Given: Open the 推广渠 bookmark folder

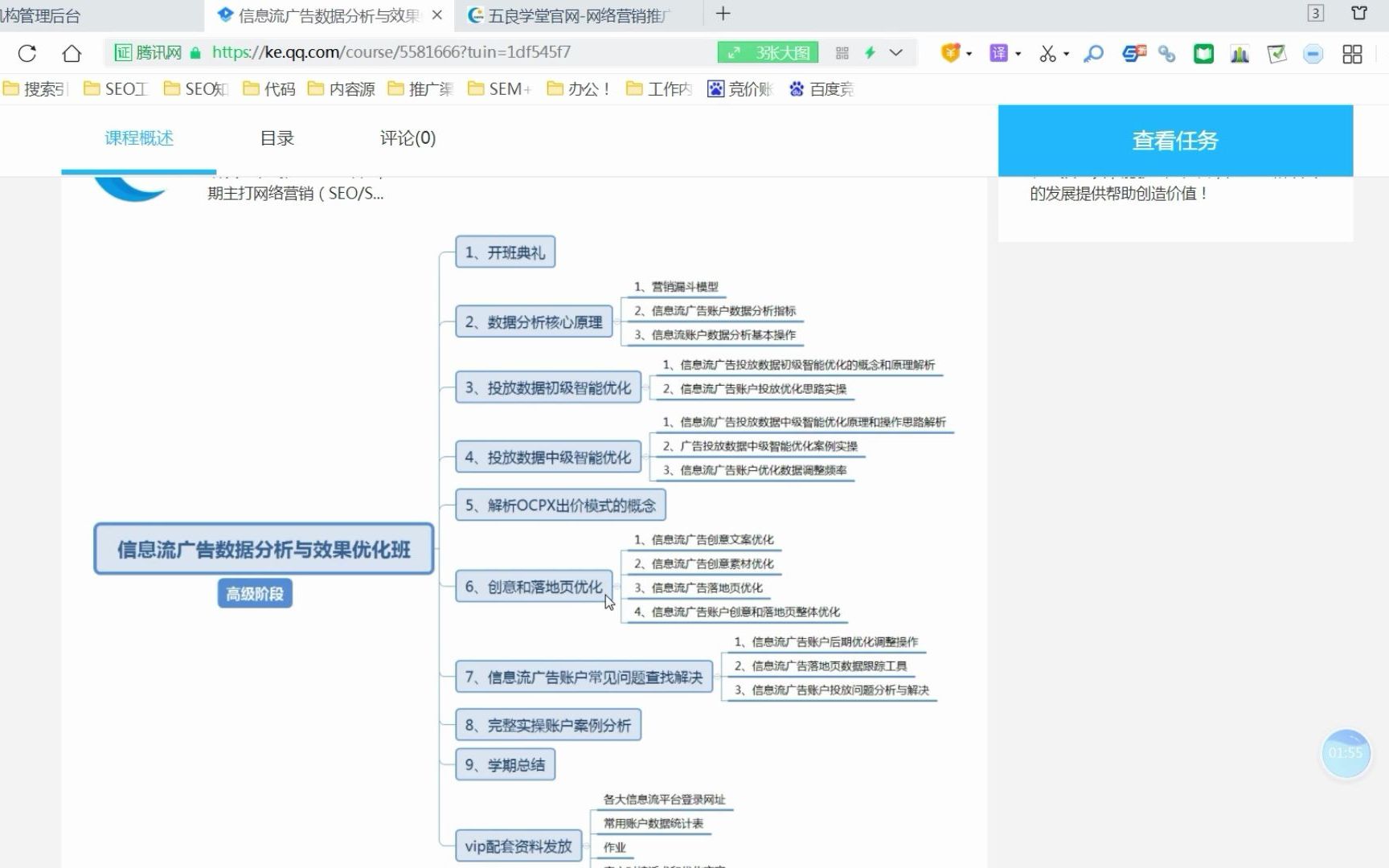Looking at the screenshot, I should (420, 88).
